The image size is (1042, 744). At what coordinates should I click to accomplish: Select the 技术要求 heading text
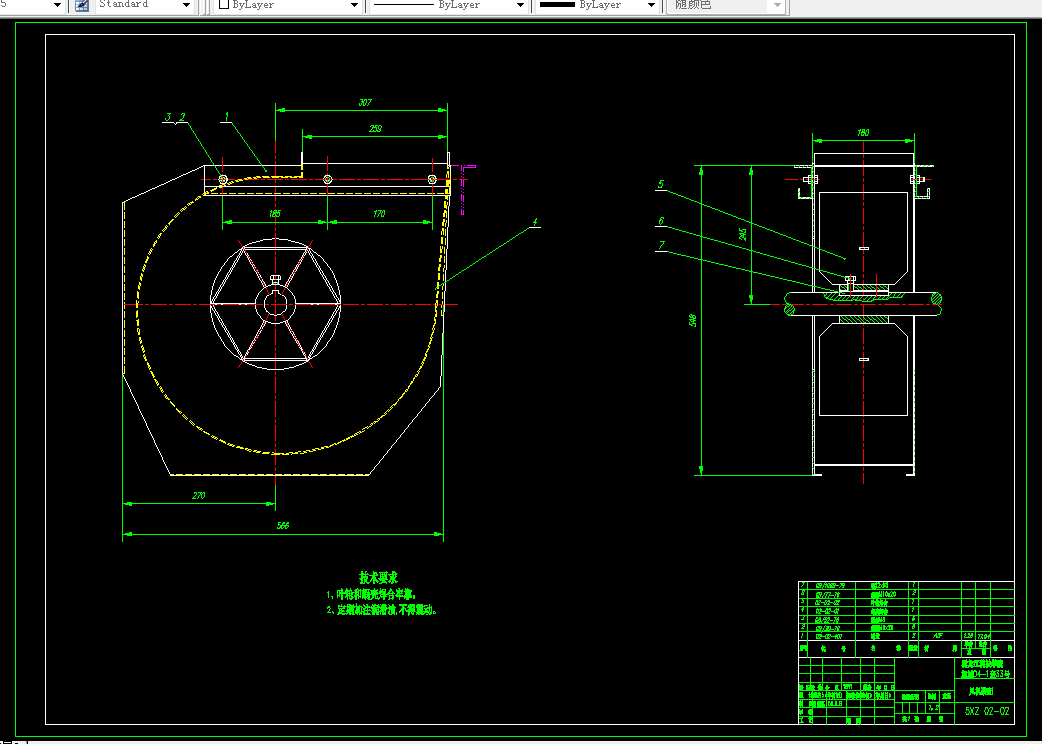click(x=379, y=578)
